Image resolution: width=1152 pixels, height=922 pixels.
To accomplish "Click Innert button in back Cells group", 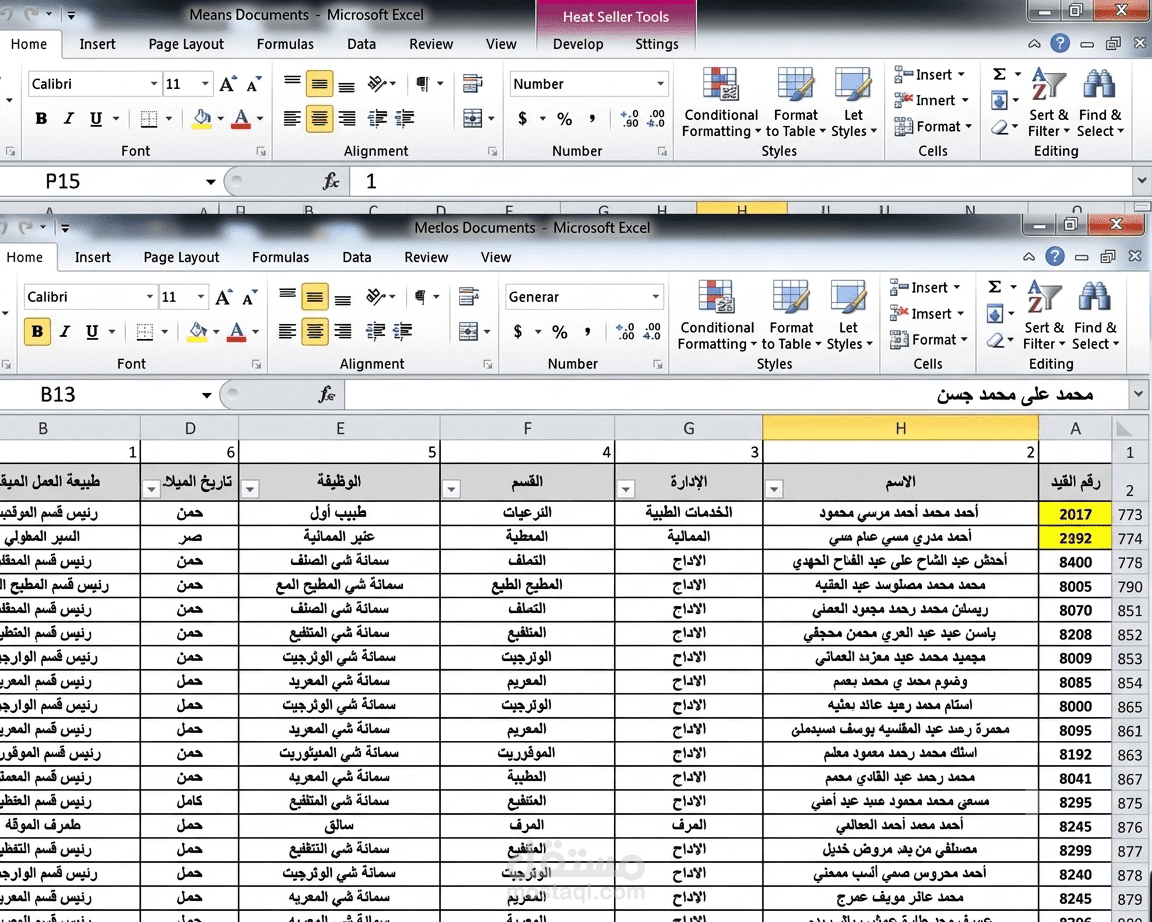I will 934,101.
